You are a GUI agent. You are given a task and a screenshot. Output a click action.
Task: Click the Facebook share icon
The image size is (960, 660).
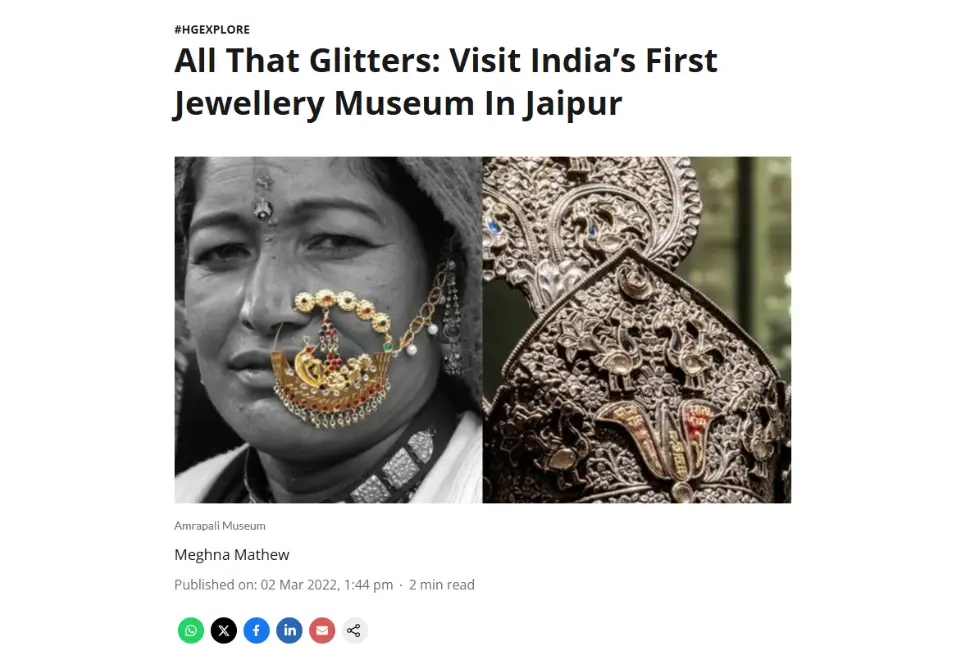(x=257, y=630)
